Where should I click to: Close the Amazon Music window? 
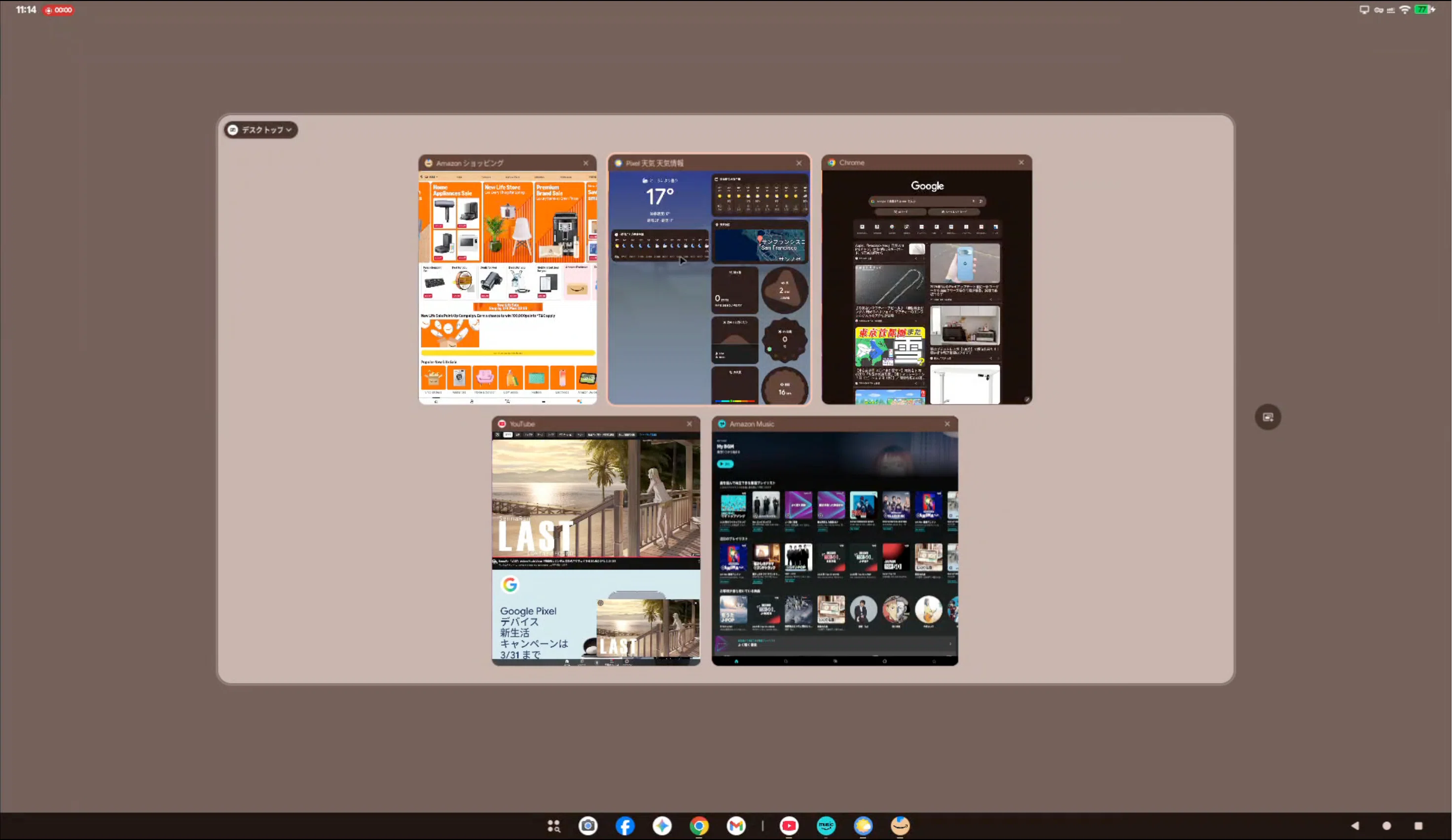[x=947, y=424]
